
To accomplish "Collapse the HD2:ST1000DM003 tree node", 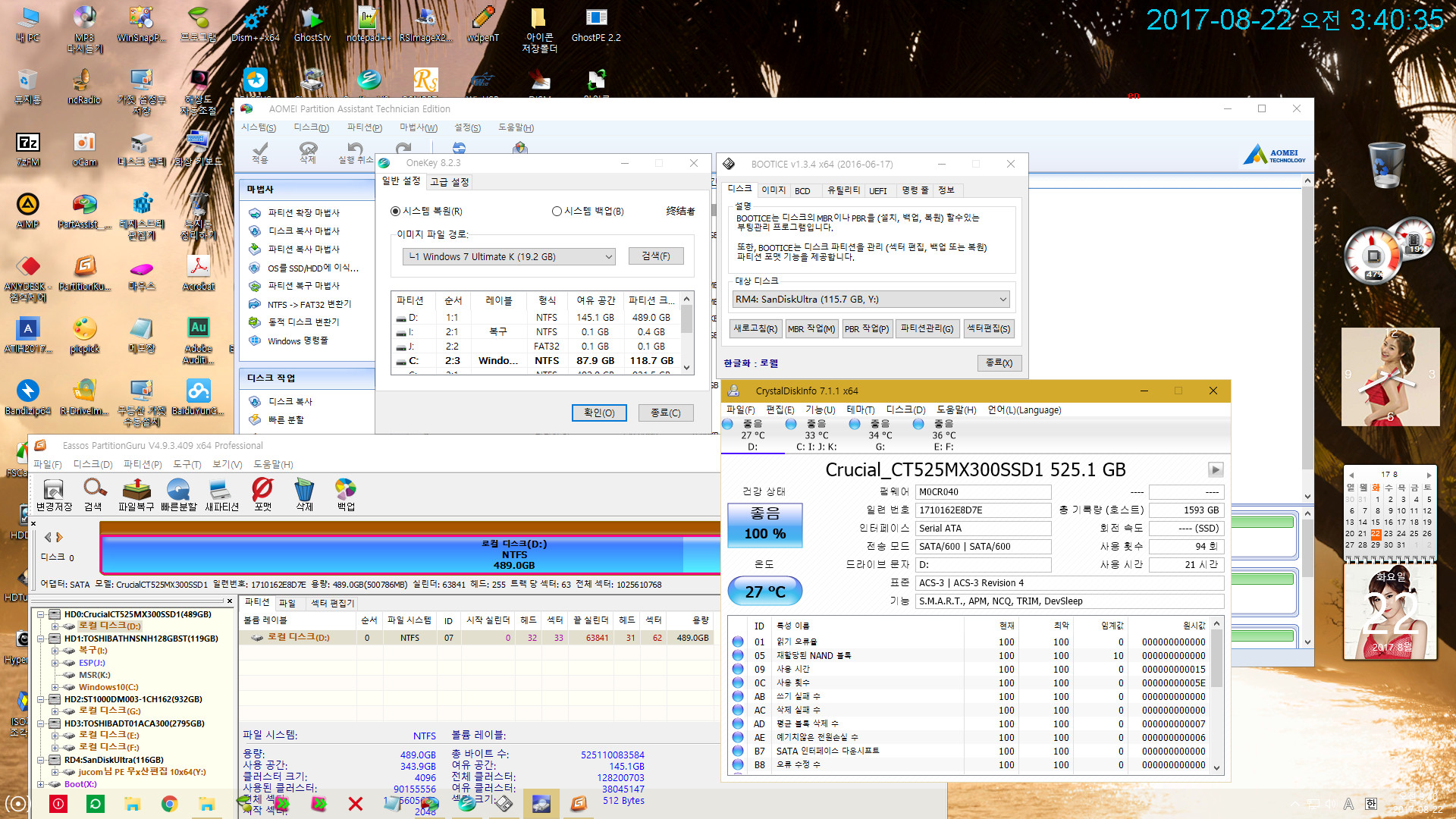I will point(41,699).
